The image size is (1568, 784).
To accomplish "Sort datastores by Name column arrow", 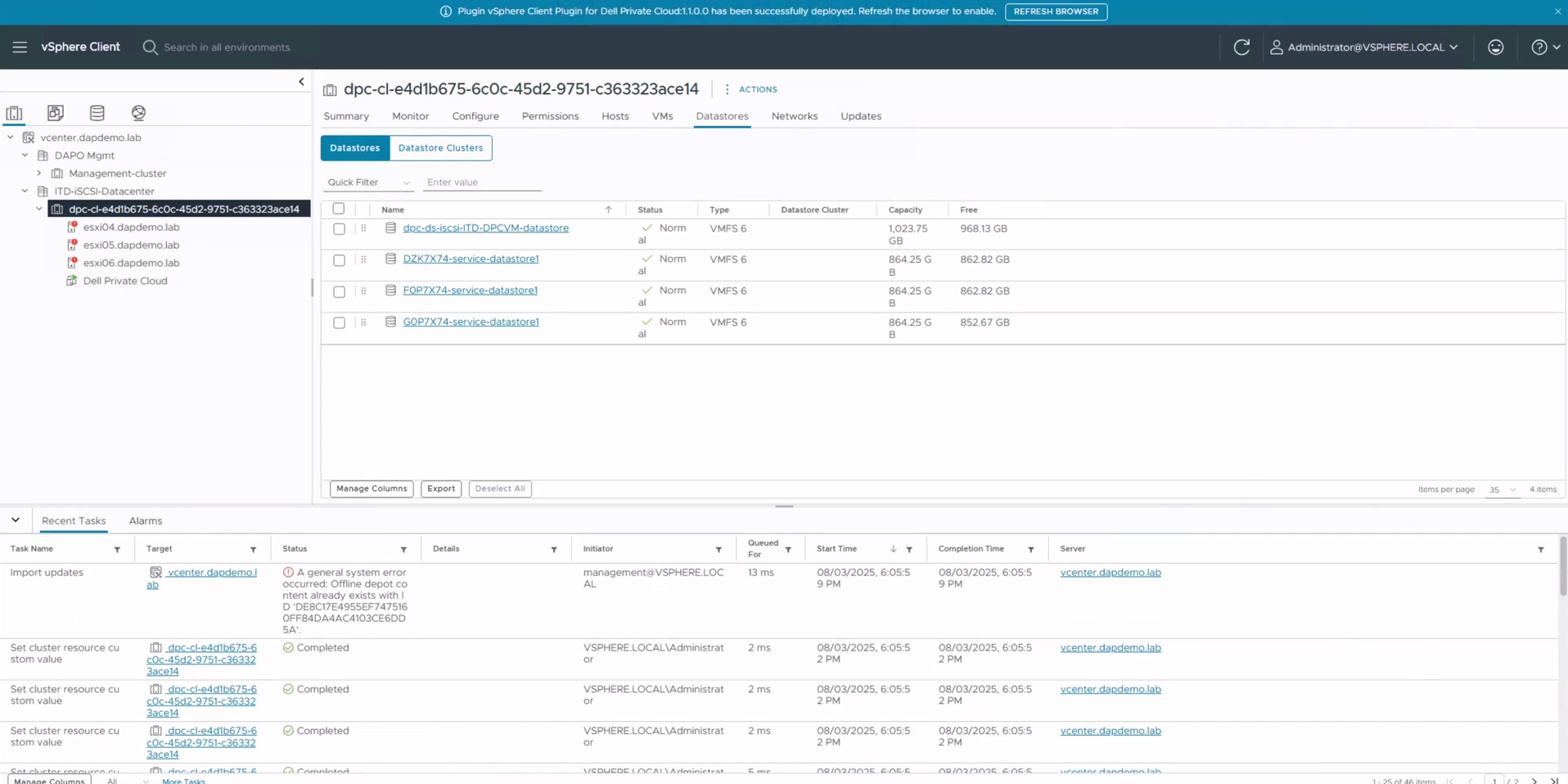I will click(608, 210).
